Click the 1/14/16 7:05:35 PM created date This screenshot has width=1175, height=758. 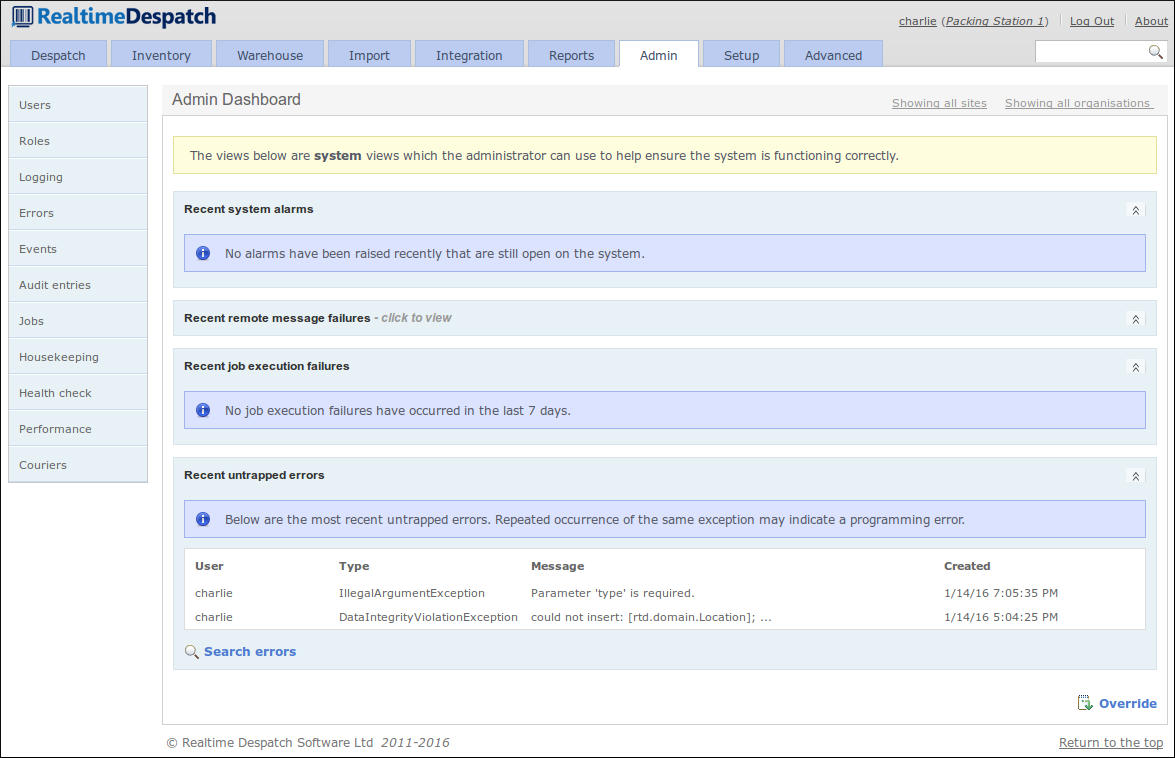1000,593
